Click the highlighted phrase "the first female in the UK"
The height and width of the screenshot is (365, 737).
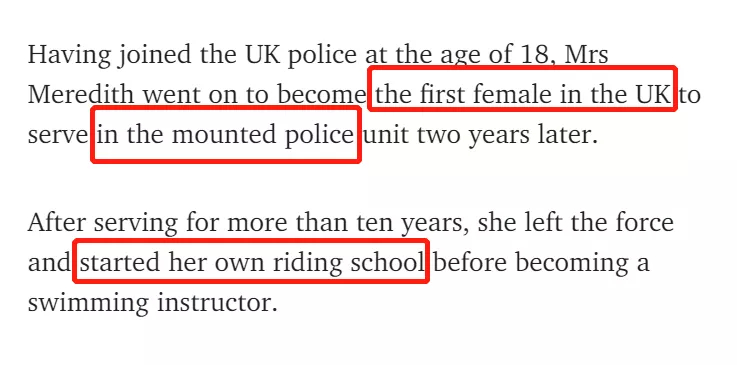click(523, 94)
